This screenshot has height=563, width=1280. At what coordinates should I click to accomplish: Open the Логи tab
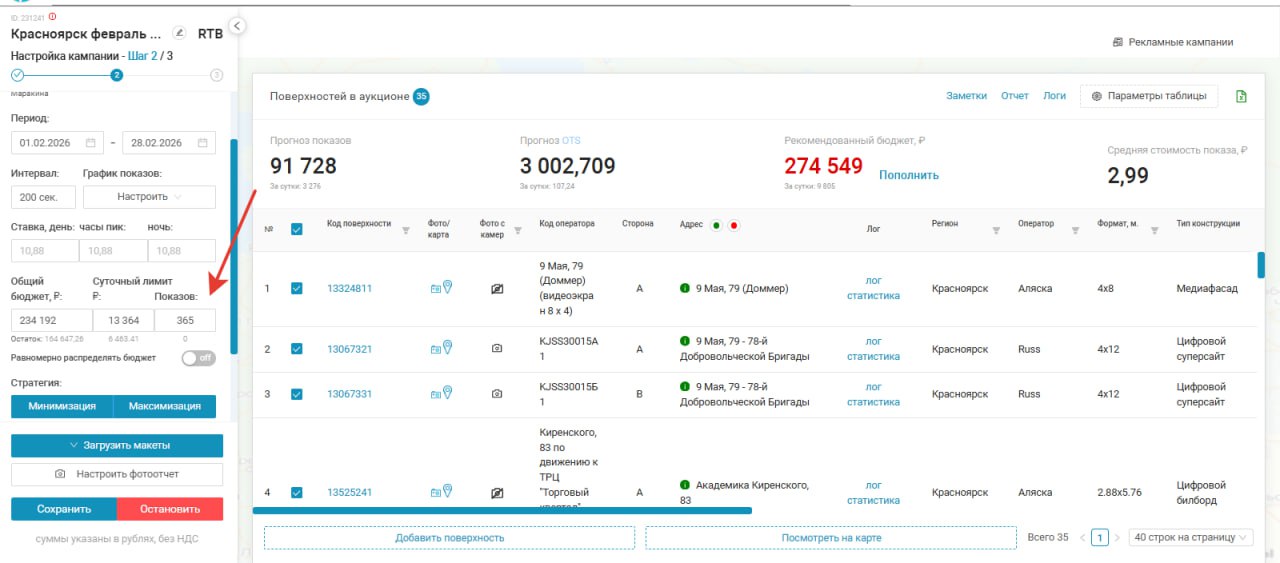pyautogui.click(x=1054, y=96)
